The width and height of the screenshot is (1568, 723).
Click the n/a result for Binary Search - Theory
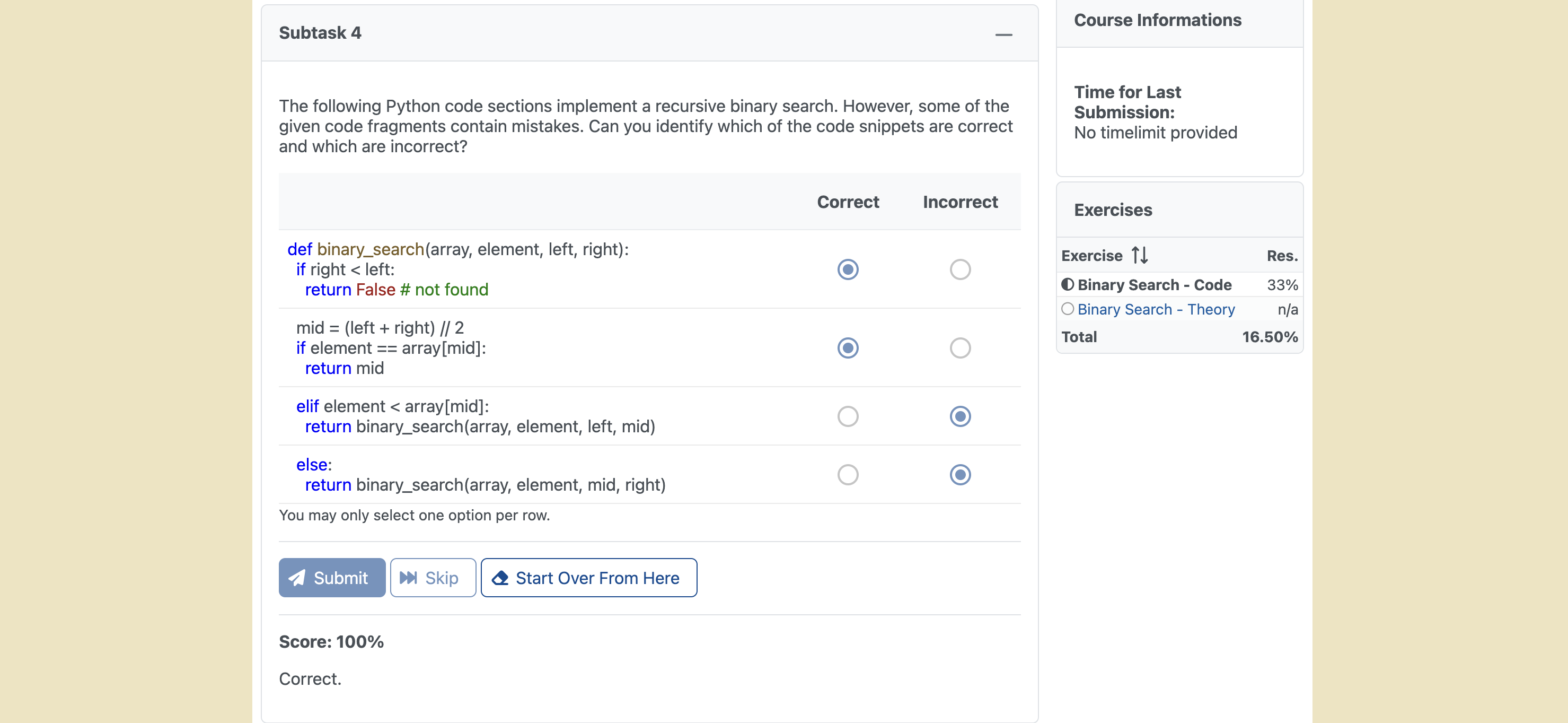click(1288, 309)
